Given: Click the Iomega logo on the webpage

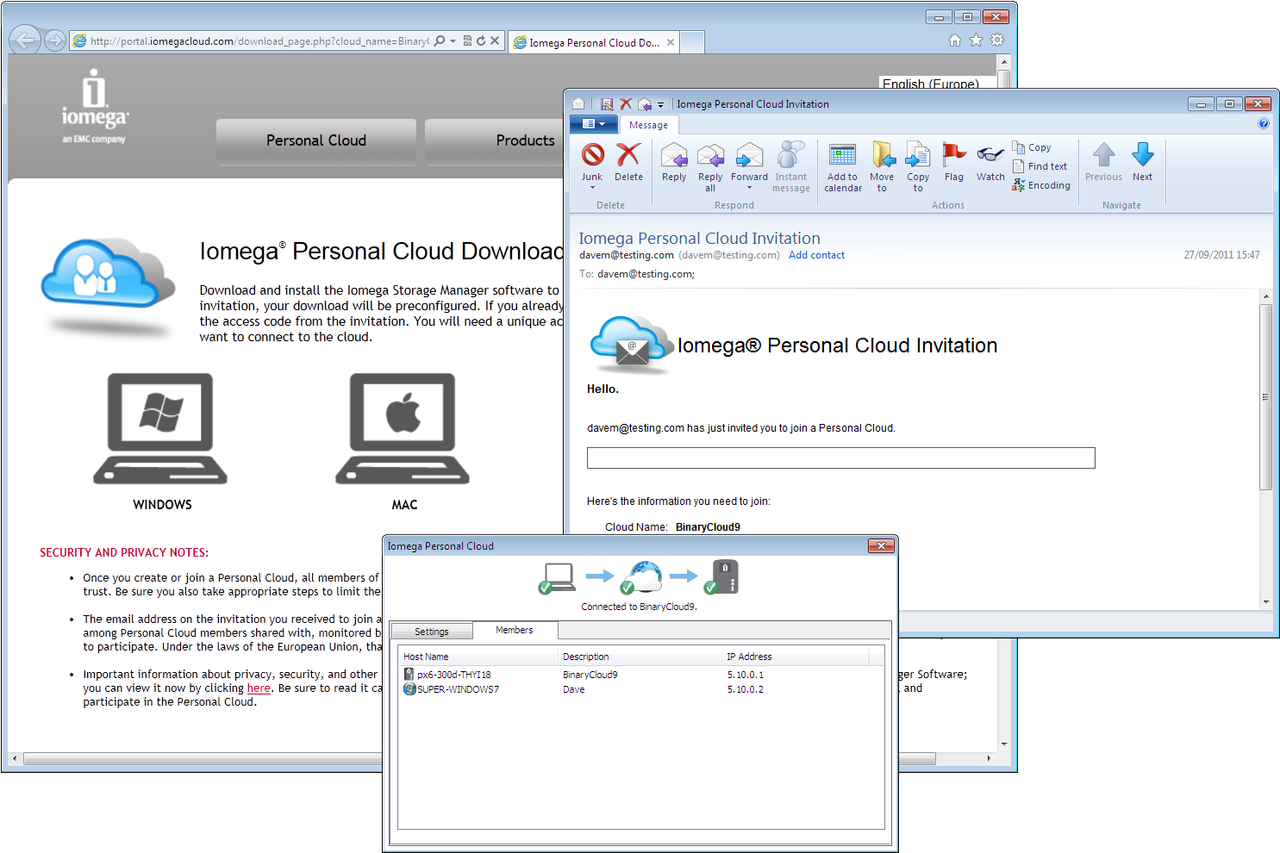Looking at the screenshot, I should coord(94,105).
